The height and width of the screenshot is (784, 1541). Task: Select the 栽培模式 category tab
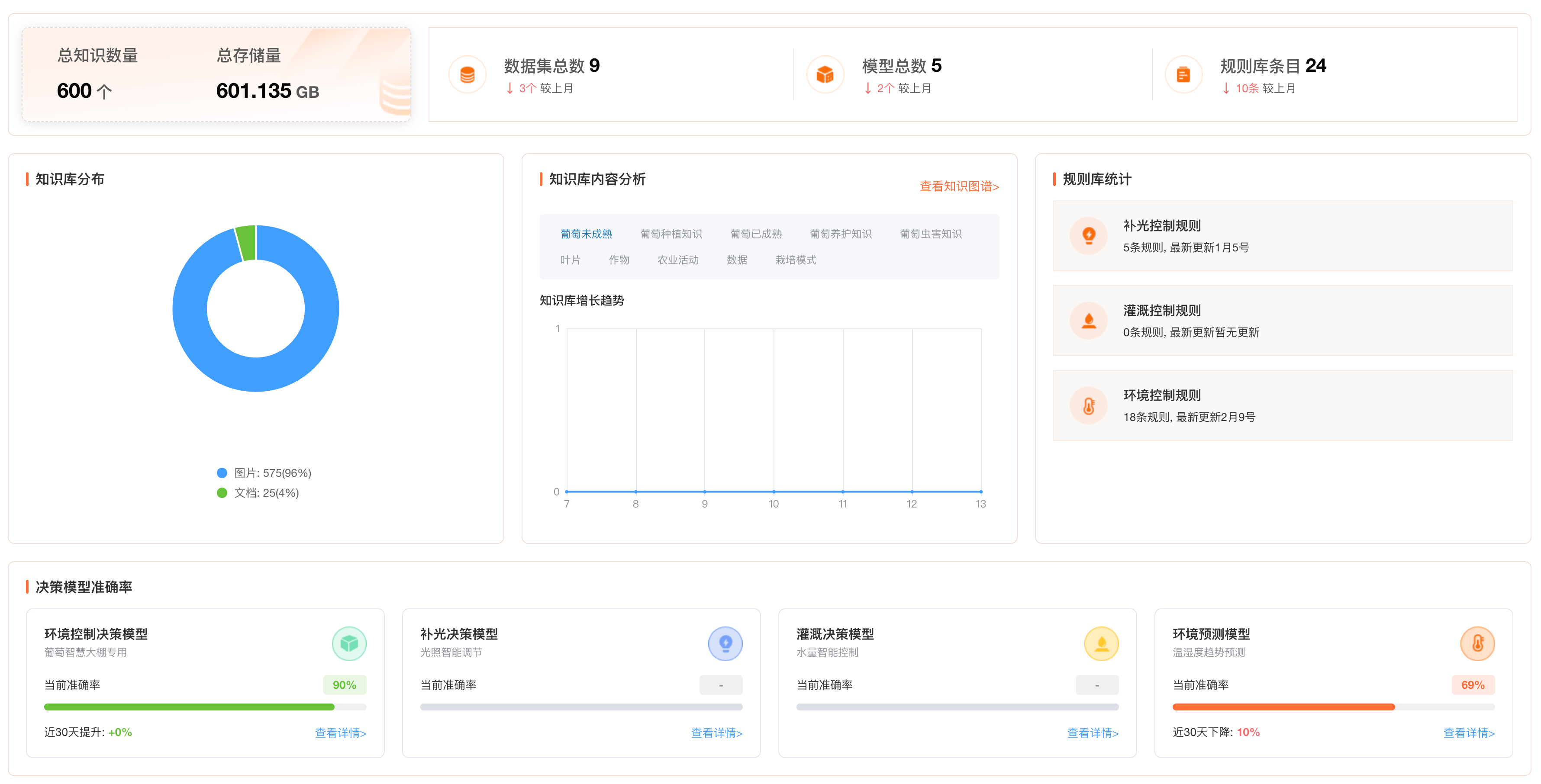pos(796,260)
